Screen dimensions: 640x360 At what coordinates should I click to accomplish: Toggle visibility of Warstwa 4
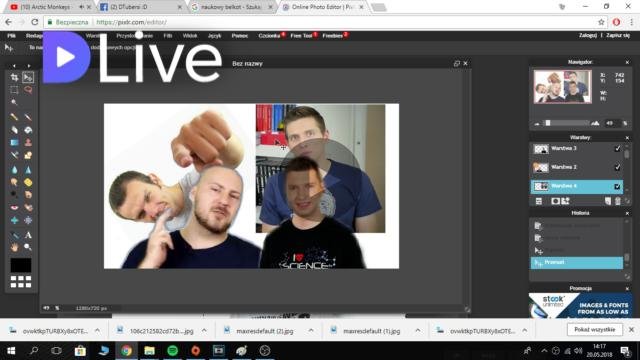(x=617, y=187)
